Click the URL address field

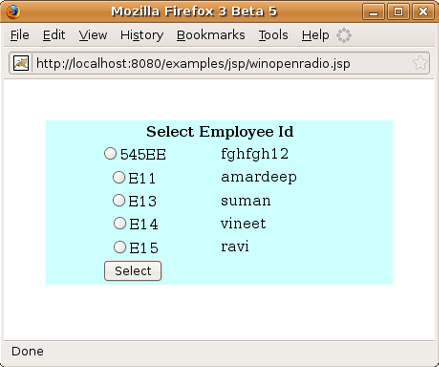tap(220, 63)
